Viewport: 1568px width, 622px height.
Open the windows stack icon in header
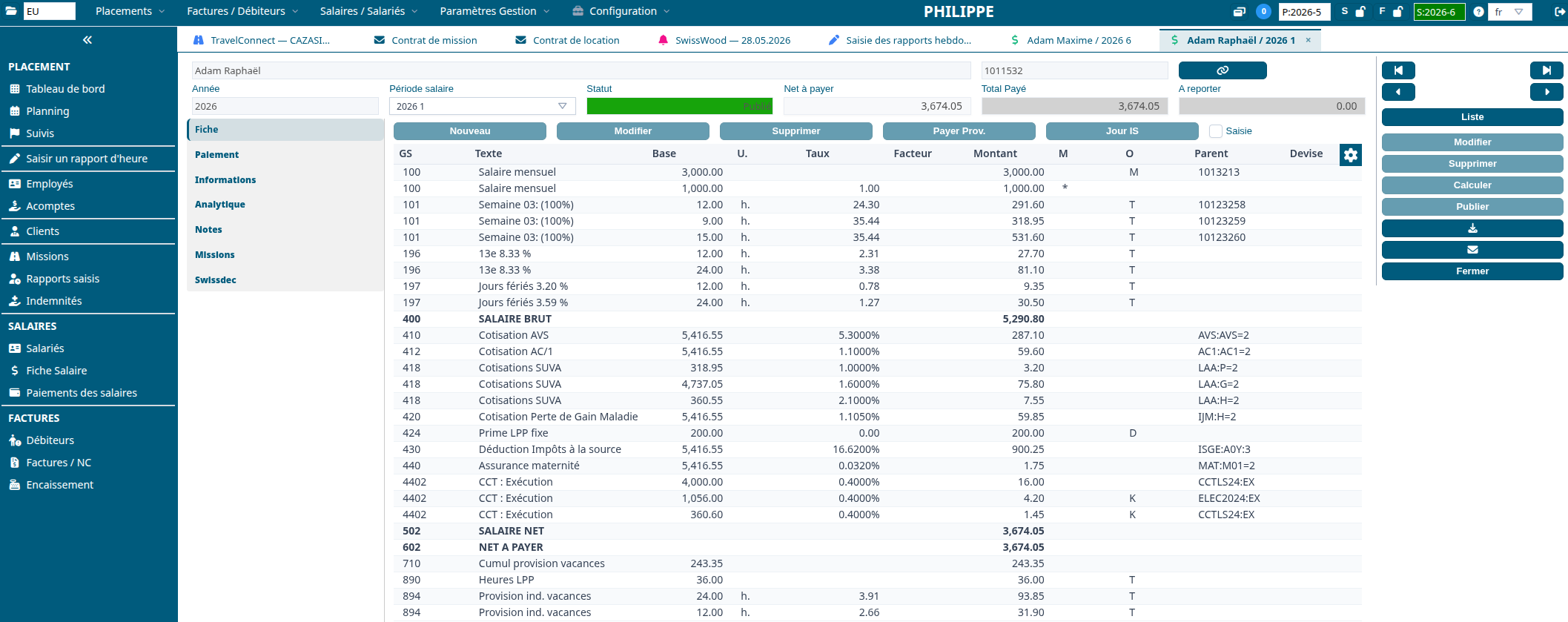1240,12
